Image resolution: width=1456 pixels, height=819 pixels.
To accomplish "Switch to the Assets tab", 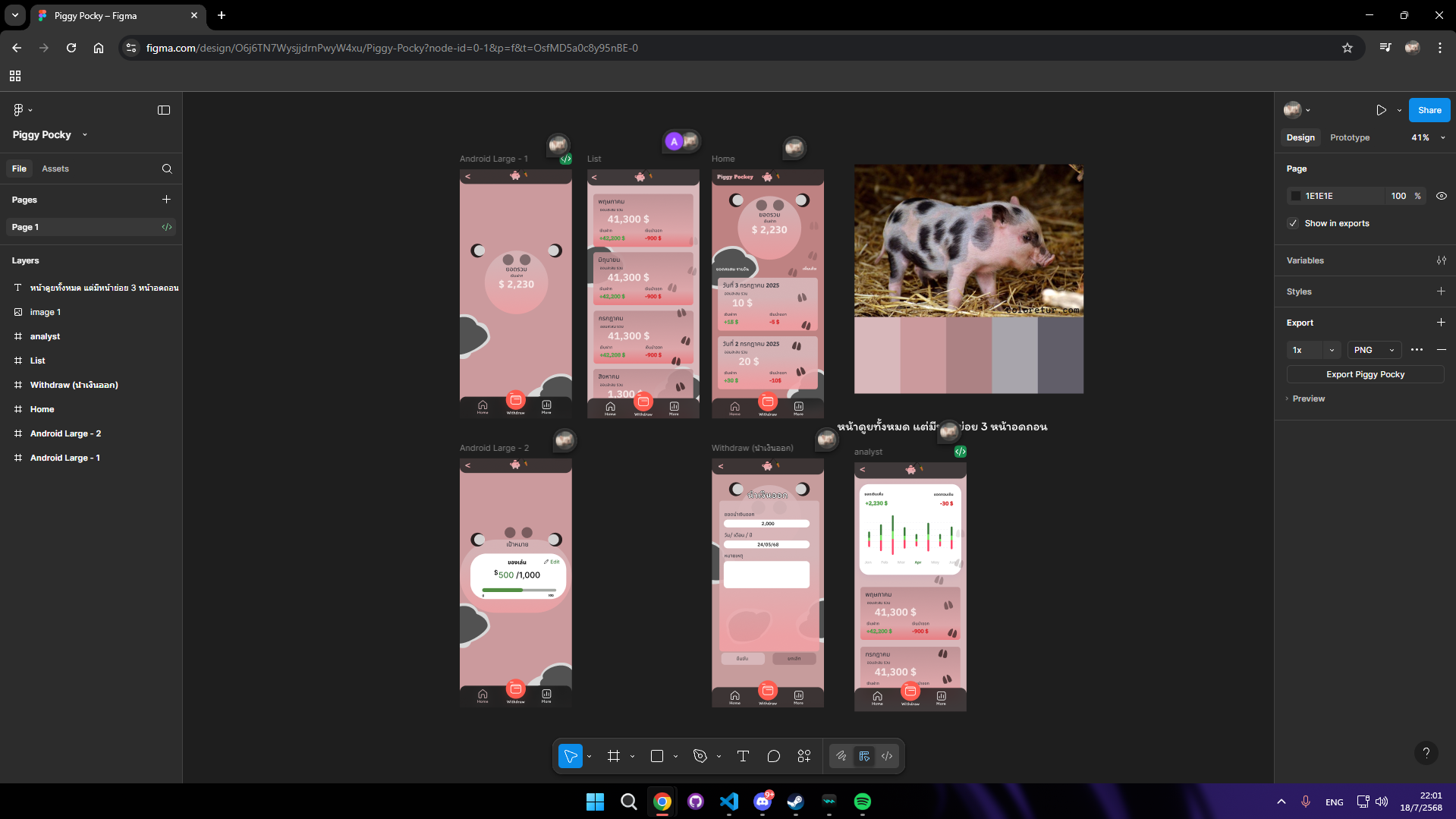I will [x=55, y=169].
